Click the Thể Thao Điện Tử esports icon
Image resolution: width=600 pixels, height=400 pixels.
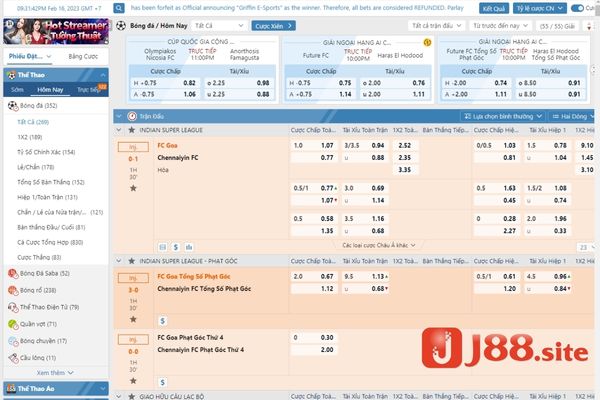pos(12,307)
